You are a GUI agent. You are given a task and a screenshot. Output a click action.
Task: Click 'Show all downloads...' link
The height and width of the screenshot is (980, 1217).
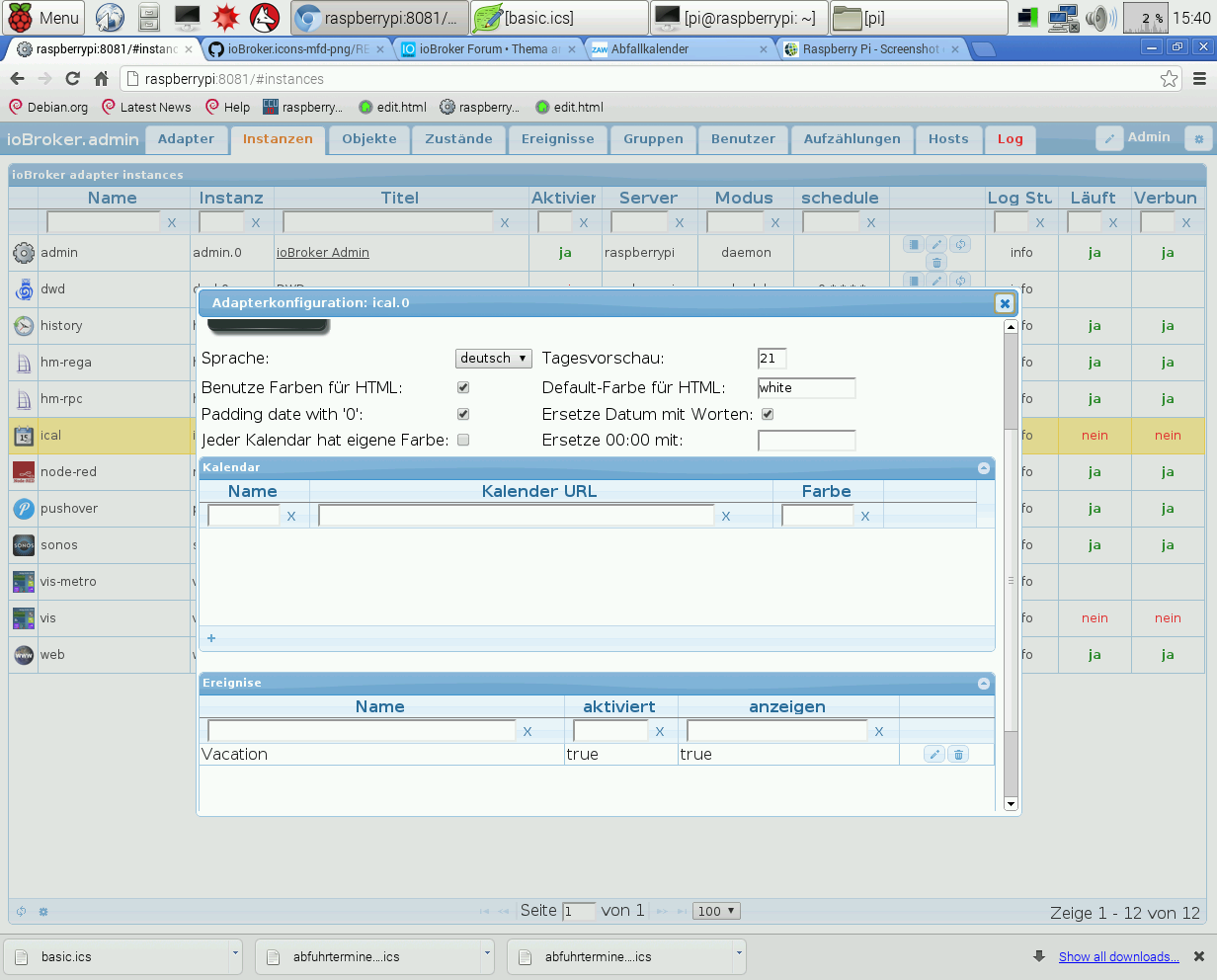point(1118,956)
